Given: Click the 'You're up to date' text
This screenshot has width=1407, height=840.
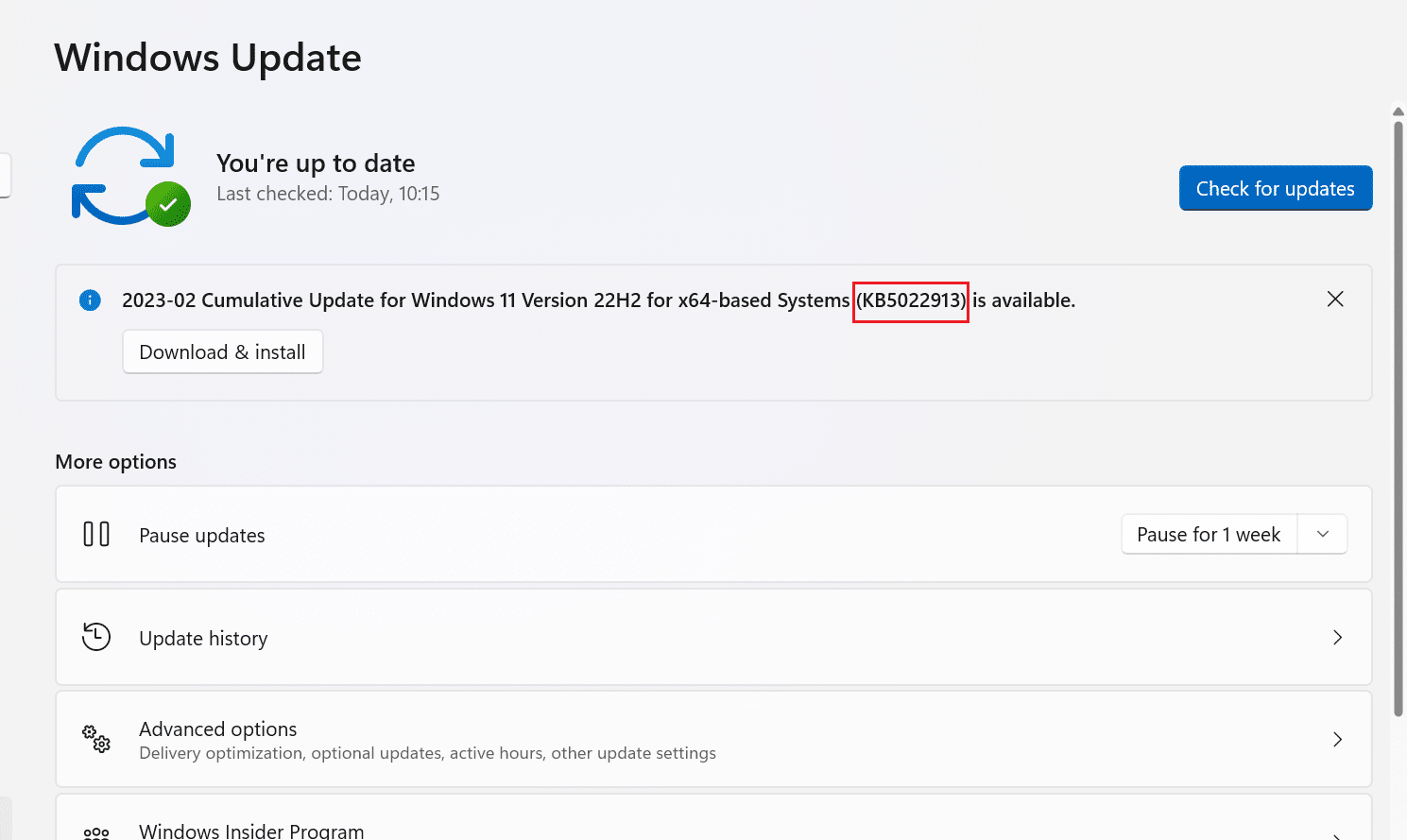Looking at the screenshot, I should click(316, 163).
